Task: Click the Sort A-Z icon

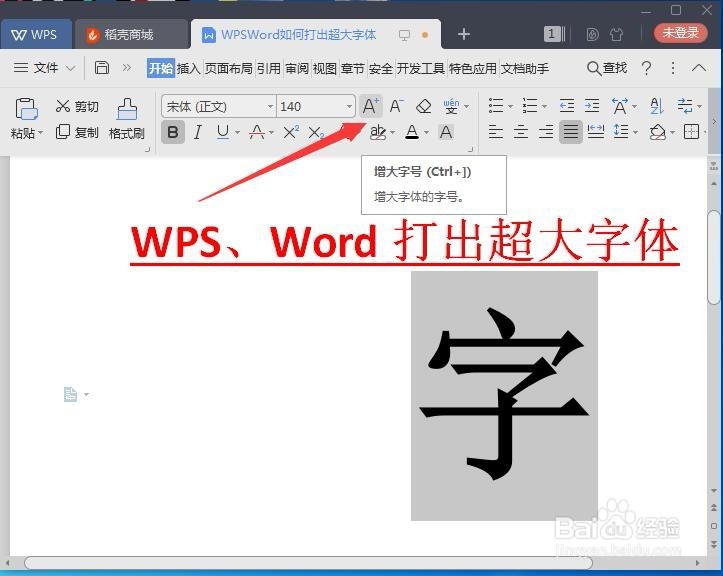Action: tap(657, 106)
